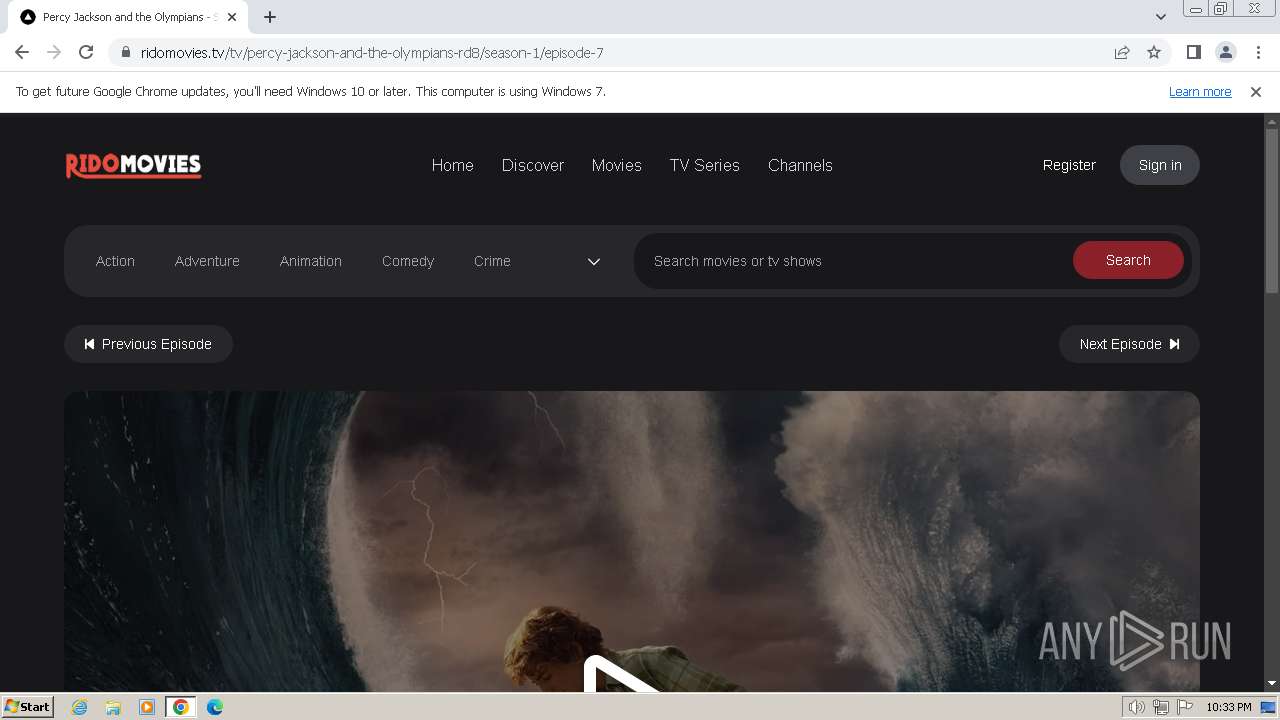Click the system clock showing 10:33 PM
Viewport: 1280px width, 720px height.
1229,707
